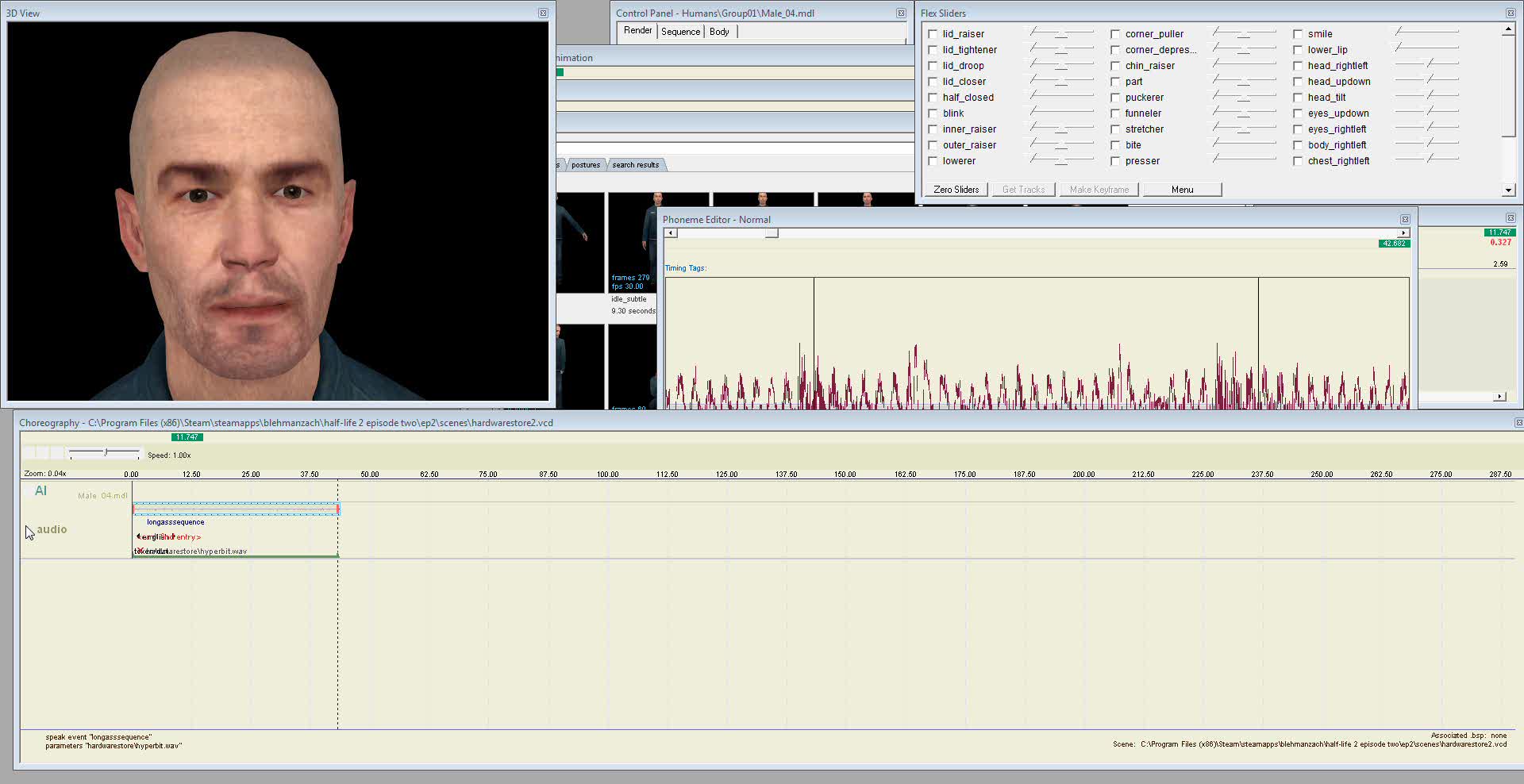The image size is (1524, 784).
Task: Click the Phoneme Editor left scroll arrow
Action: (x=672, y=233)
